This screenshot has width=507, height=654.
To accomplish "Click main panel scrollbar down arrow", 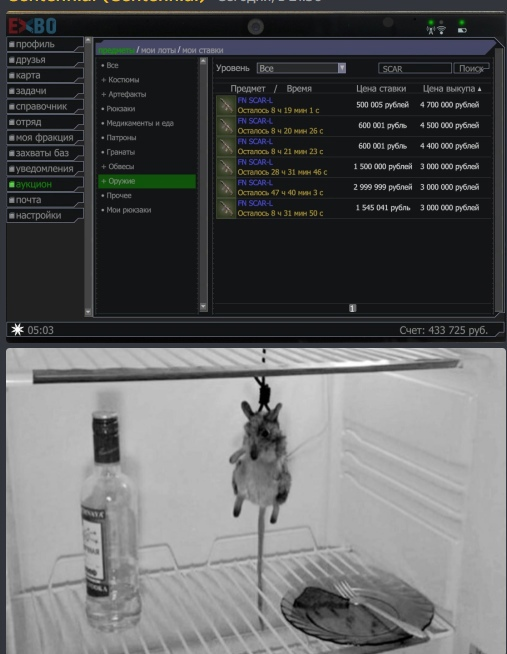I will [x=88, y=312].
